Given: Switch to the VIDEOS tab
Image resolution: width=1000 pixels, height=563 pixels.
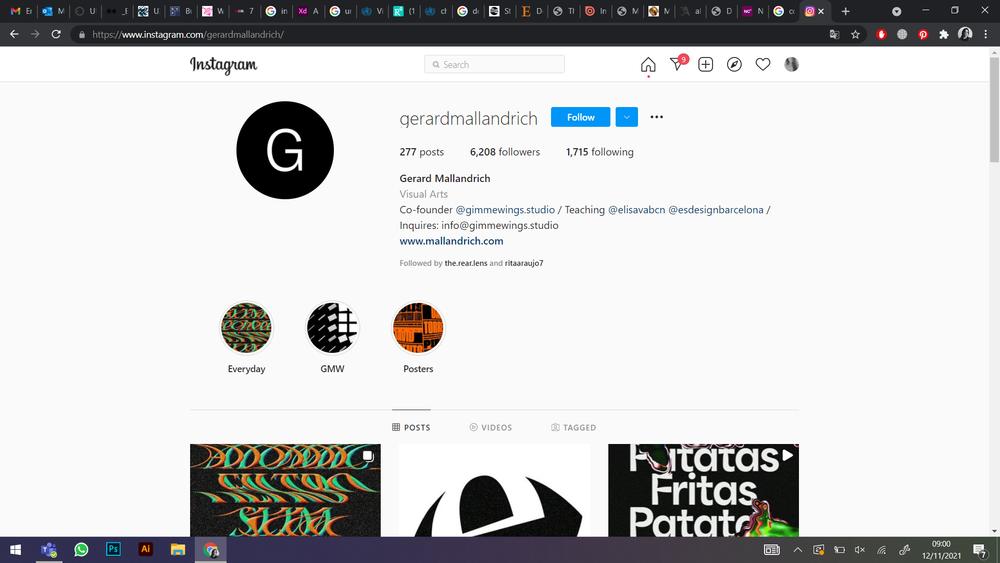Looking at the screenshot, I should [x=490, y=427].
